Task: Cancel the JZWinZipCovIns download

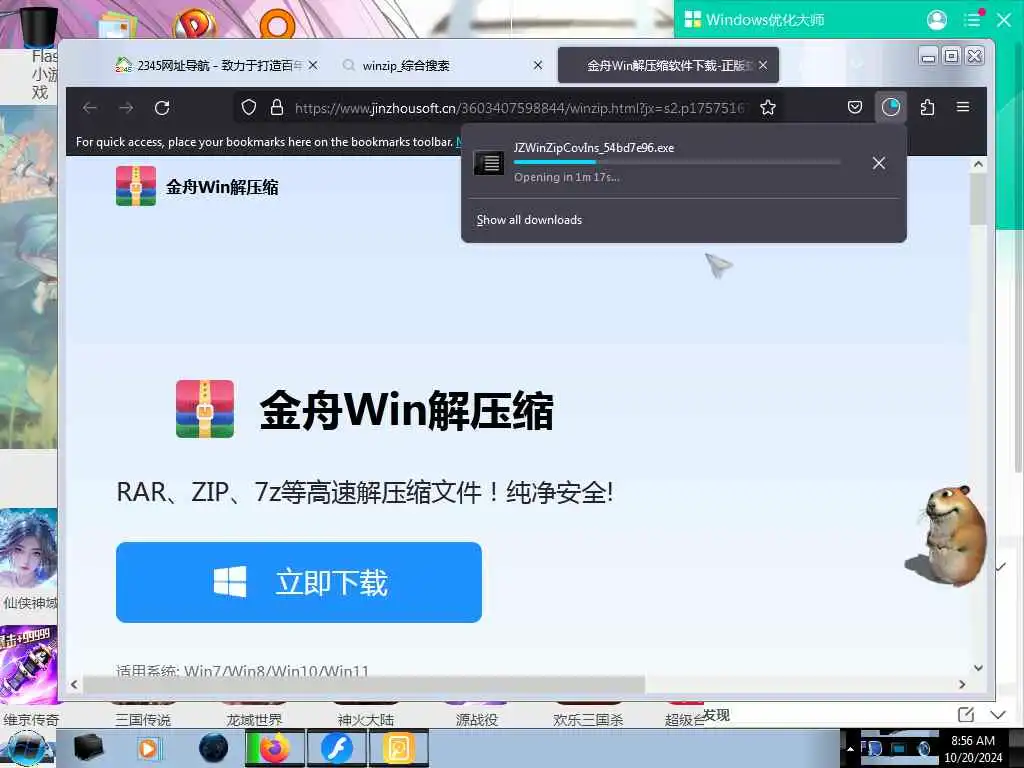Action: (x=879, y=163)
